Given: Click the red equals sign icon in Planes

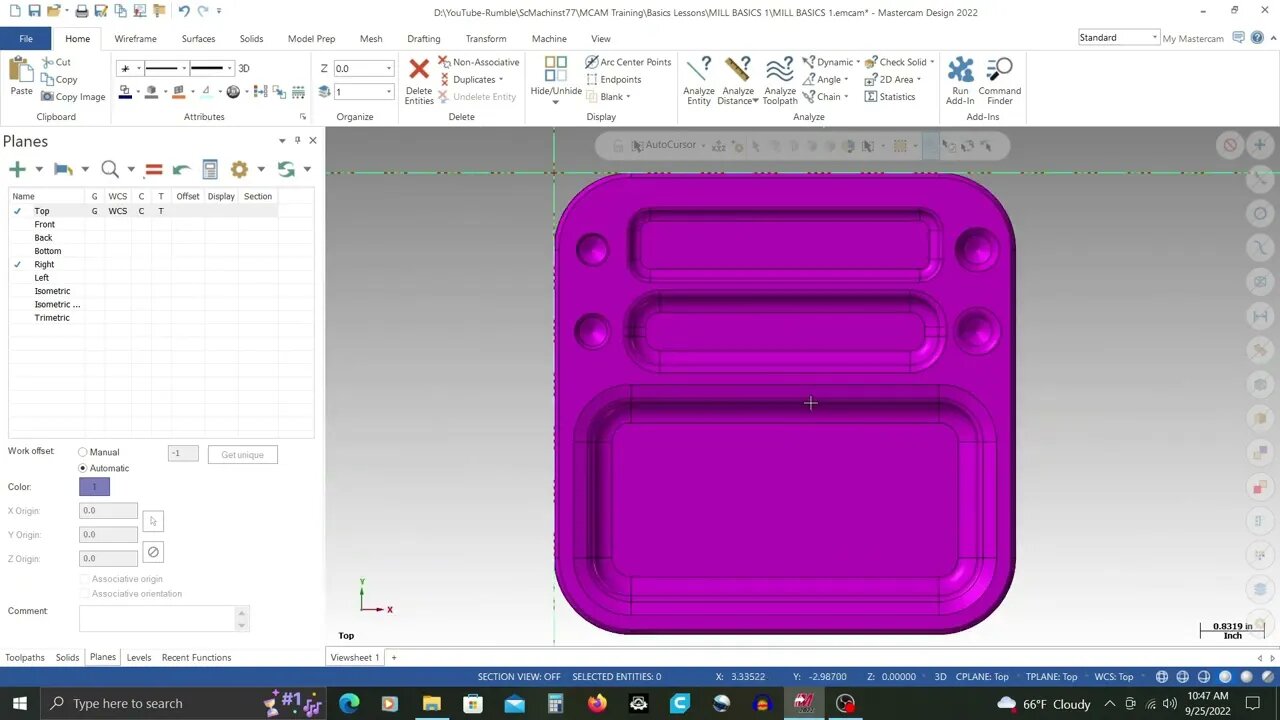Looking at the screenshot, I should pyautogui.click(x=153, y=170).
